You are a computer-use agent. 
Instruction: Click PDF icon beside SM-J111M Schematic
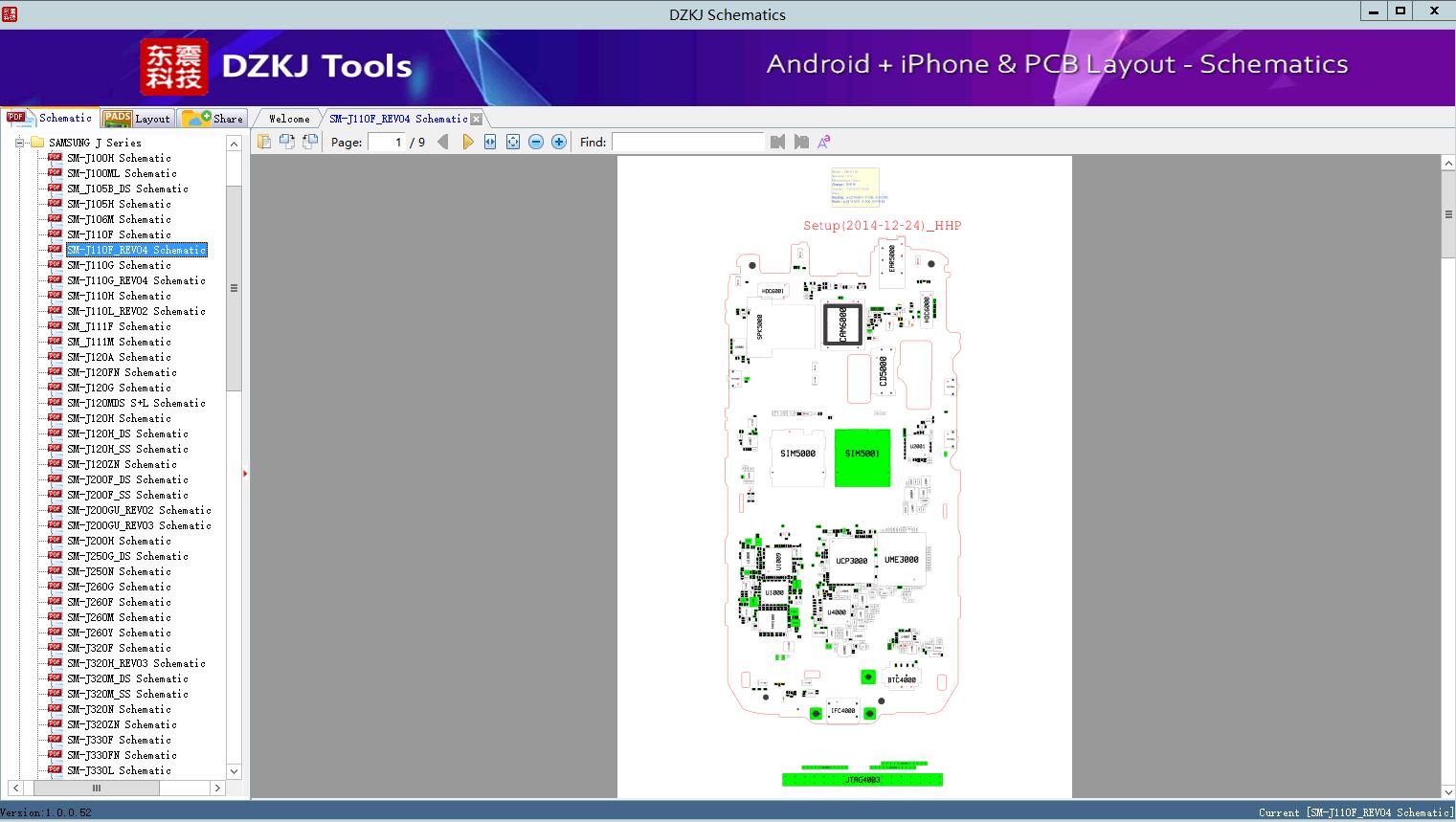55,341
